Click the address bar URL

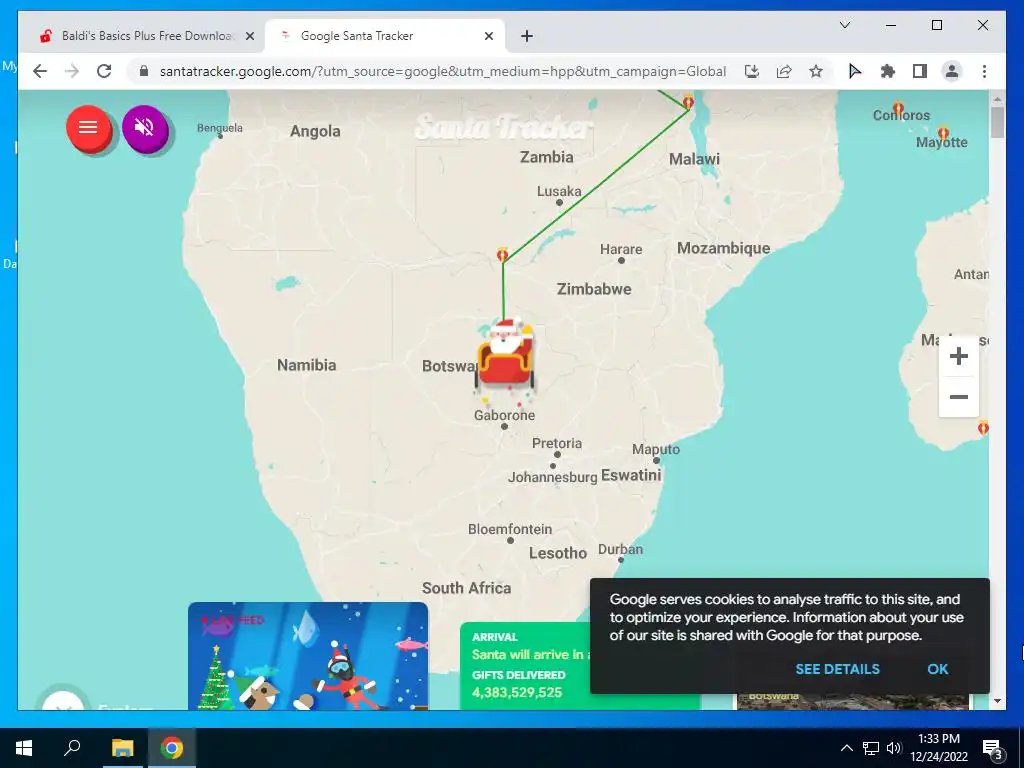442,71
